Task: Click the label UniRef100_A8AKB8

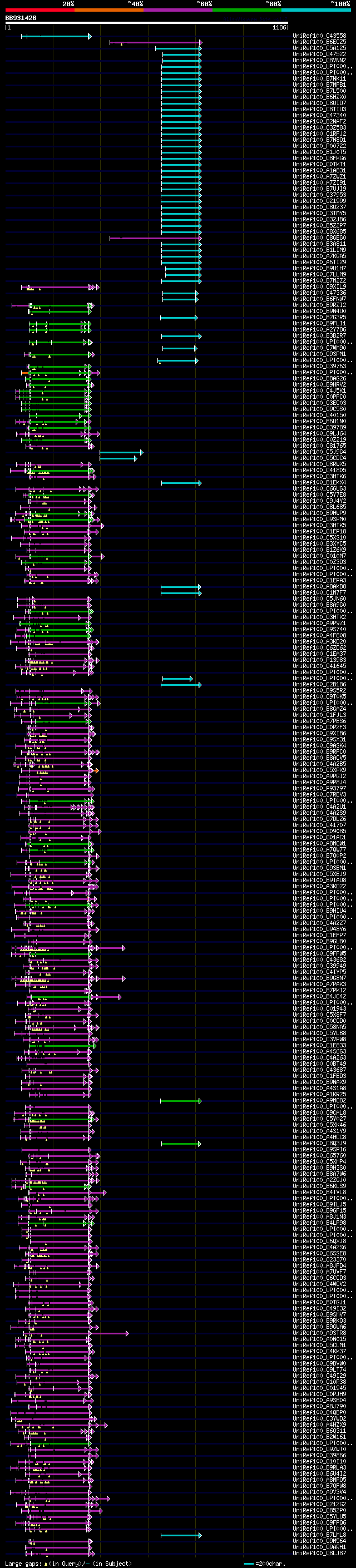Action: 319,587
